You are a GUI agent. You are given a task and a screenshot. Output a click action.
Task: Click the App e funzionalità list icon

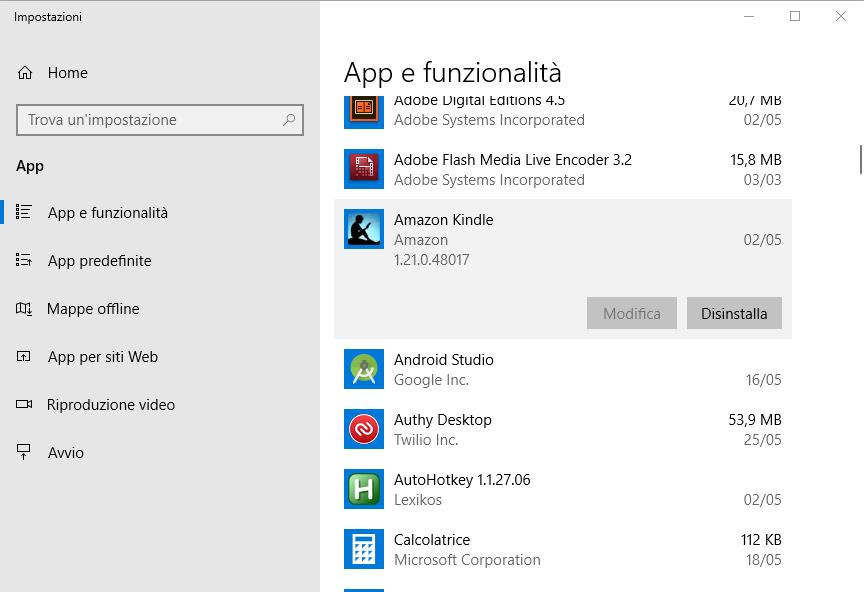tap(24, 212)
